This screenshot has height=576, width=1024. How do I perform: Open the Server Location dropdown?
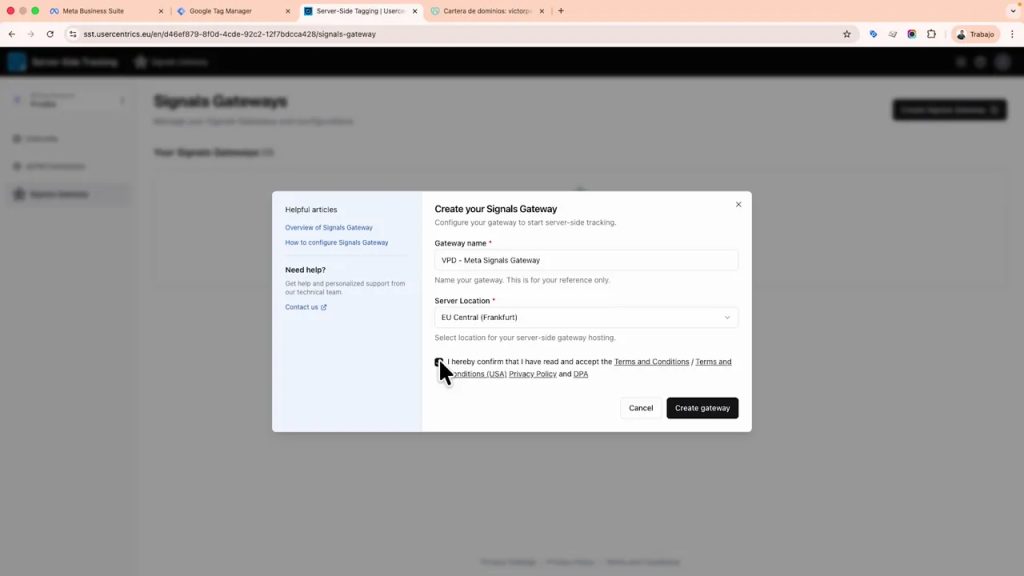[x=586, y=317]
